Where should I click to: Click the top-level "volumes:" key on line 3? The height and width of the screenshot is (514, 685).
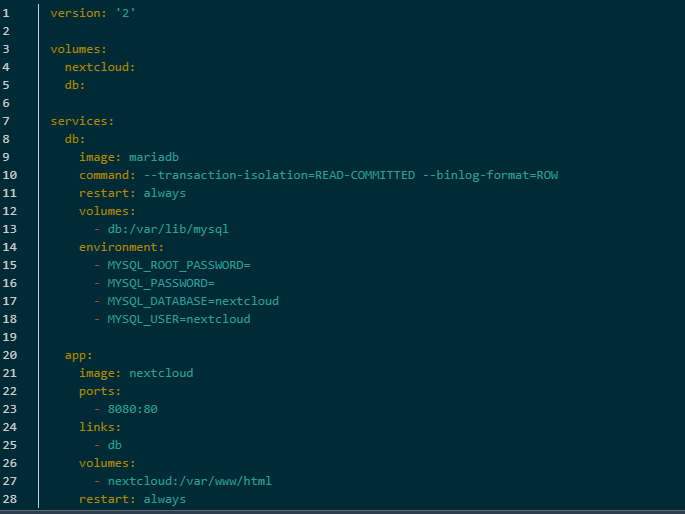tap(79, 49)
